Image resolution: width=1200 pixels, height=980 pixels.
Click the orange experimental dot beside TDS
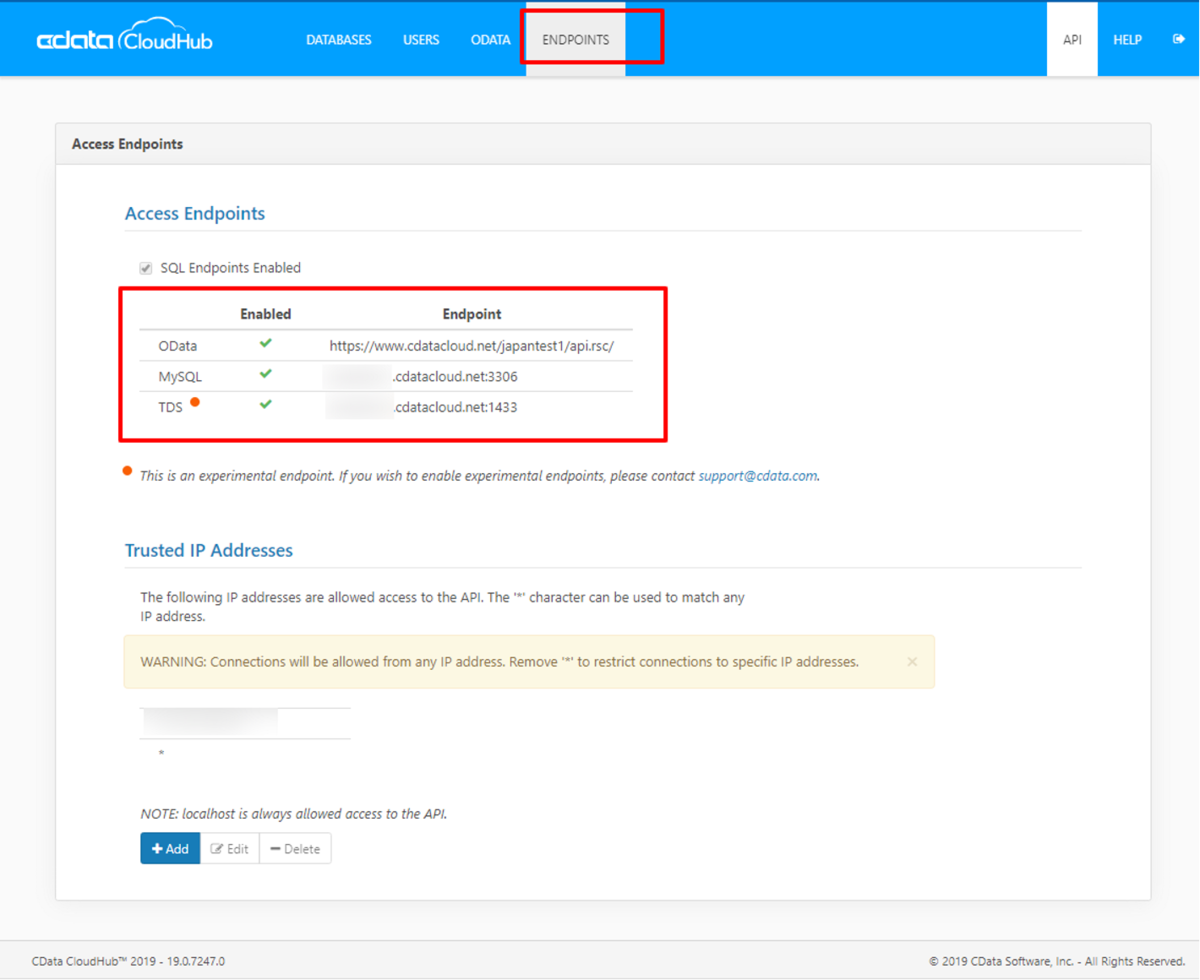tap(195, 402)
